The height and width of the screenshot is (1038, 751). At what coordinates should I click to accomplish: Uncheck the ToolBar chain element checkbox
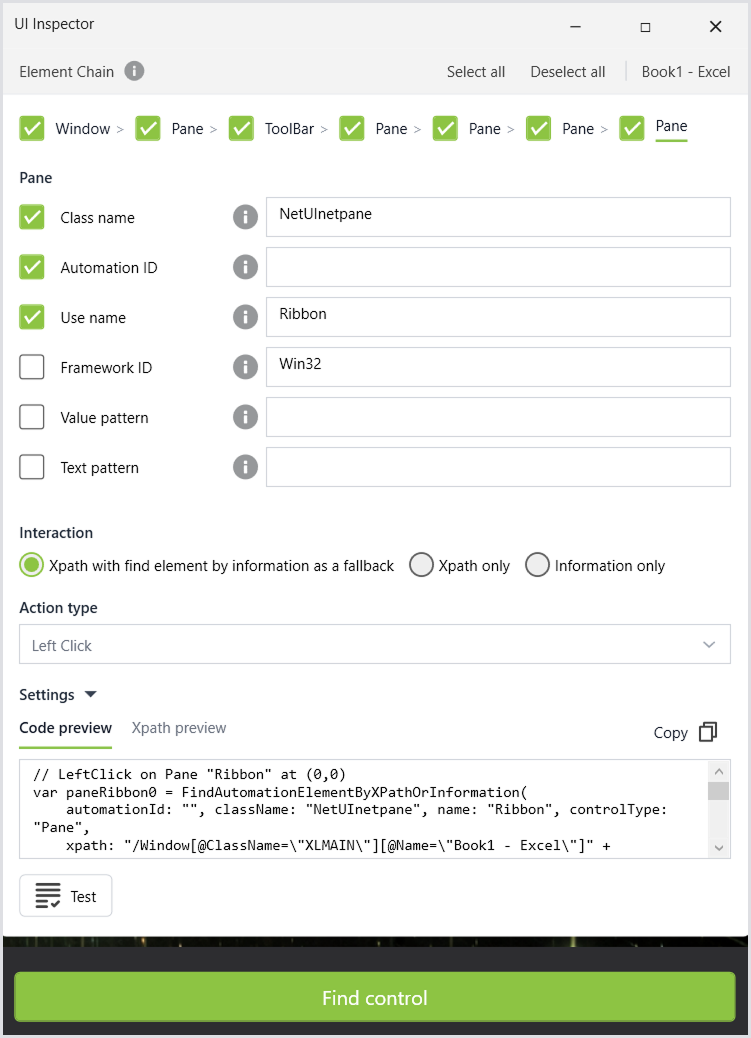pyautogui.click(x=241, y=128)
